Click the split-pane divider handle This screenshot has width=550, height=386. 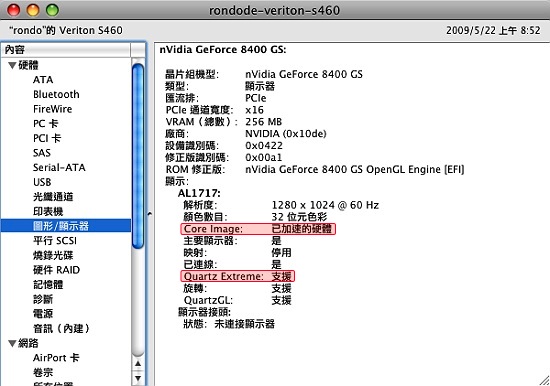150,213
